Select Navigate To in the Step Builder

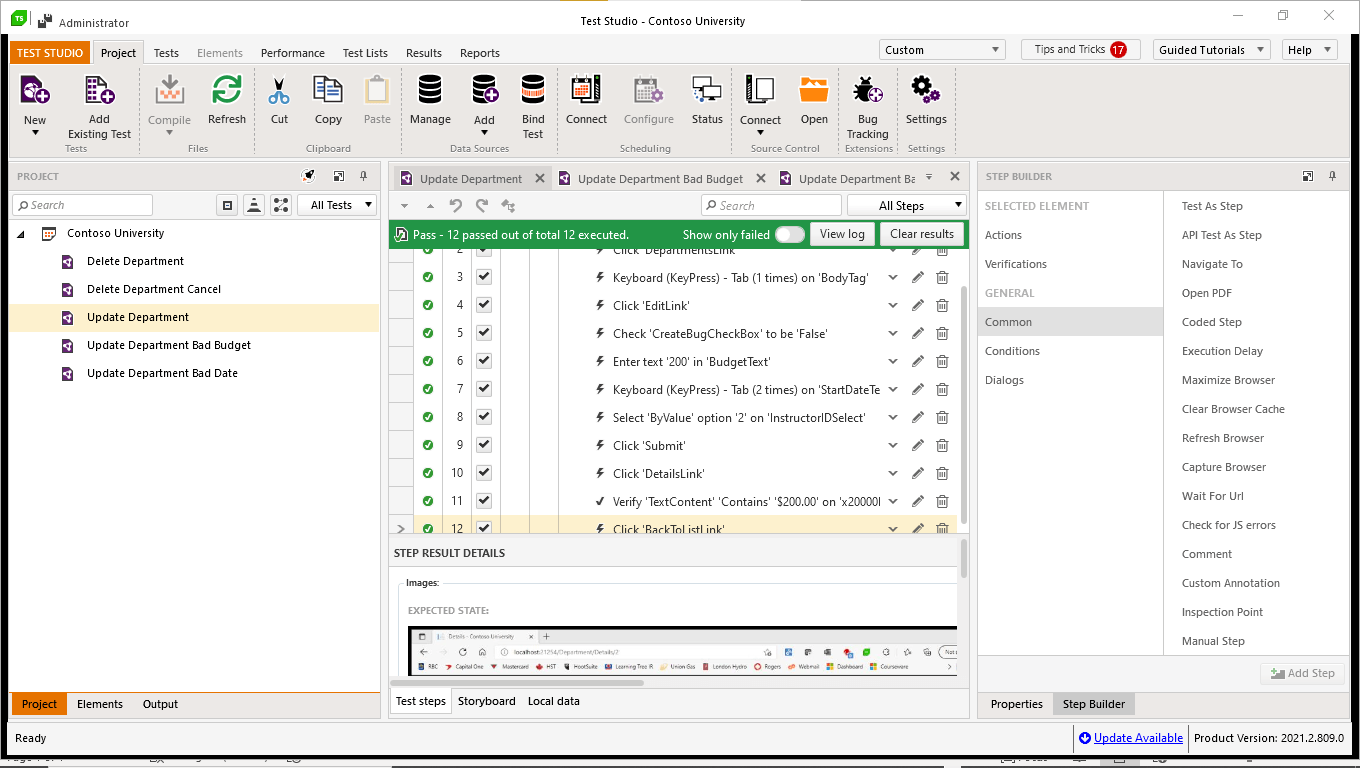(x=1212, y=264)
